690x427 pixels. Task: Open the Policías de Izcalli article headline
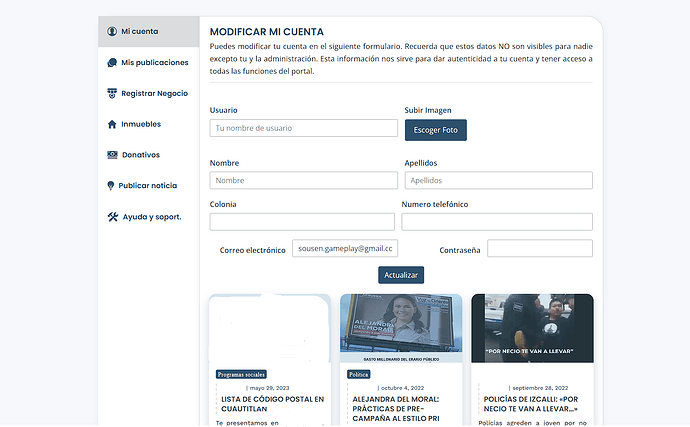click(532, 403)
